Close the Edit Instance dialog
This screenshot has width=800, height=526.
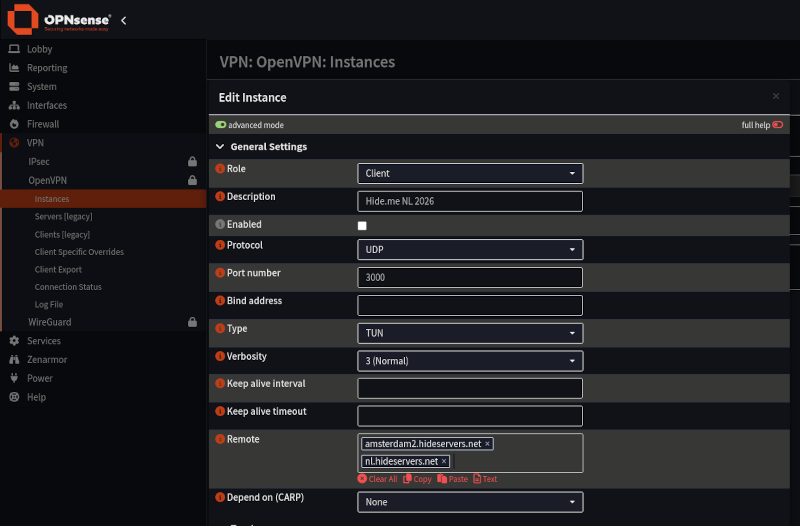[x=776, y=96]
